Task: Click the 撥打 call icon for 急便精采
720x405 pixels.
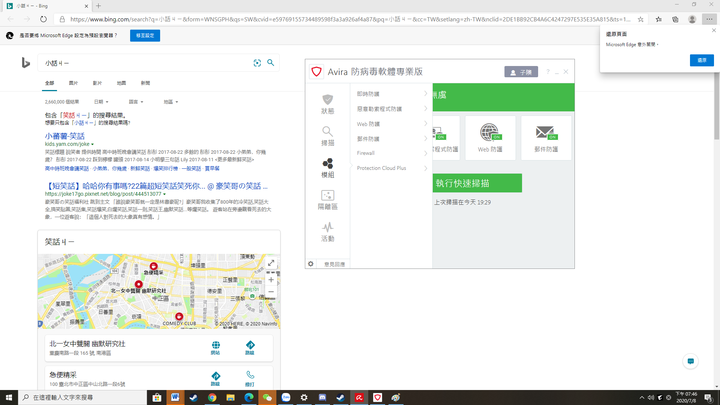Action: point(250,379)
